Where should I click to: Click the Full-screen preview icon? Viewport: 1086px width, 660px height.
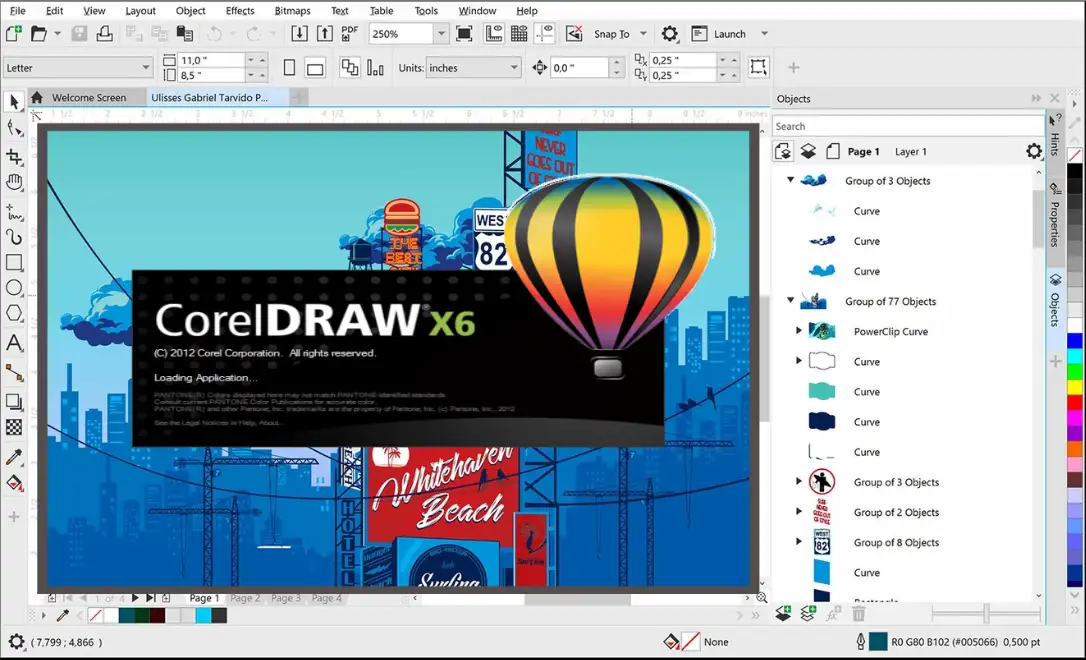(464, 33)
